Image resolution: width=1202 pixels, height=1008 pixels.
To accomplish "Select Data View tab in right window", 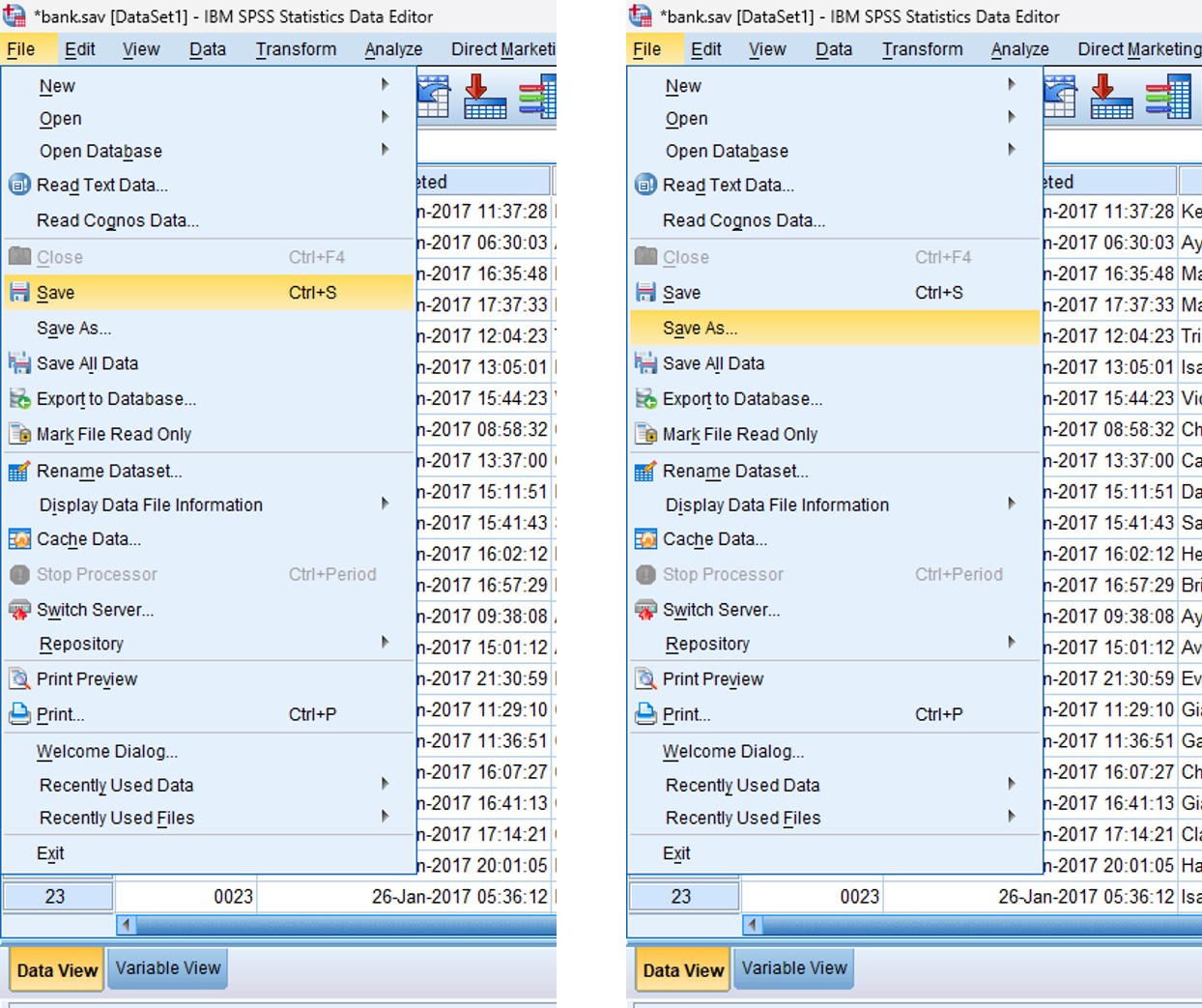I will coord(683,970).
